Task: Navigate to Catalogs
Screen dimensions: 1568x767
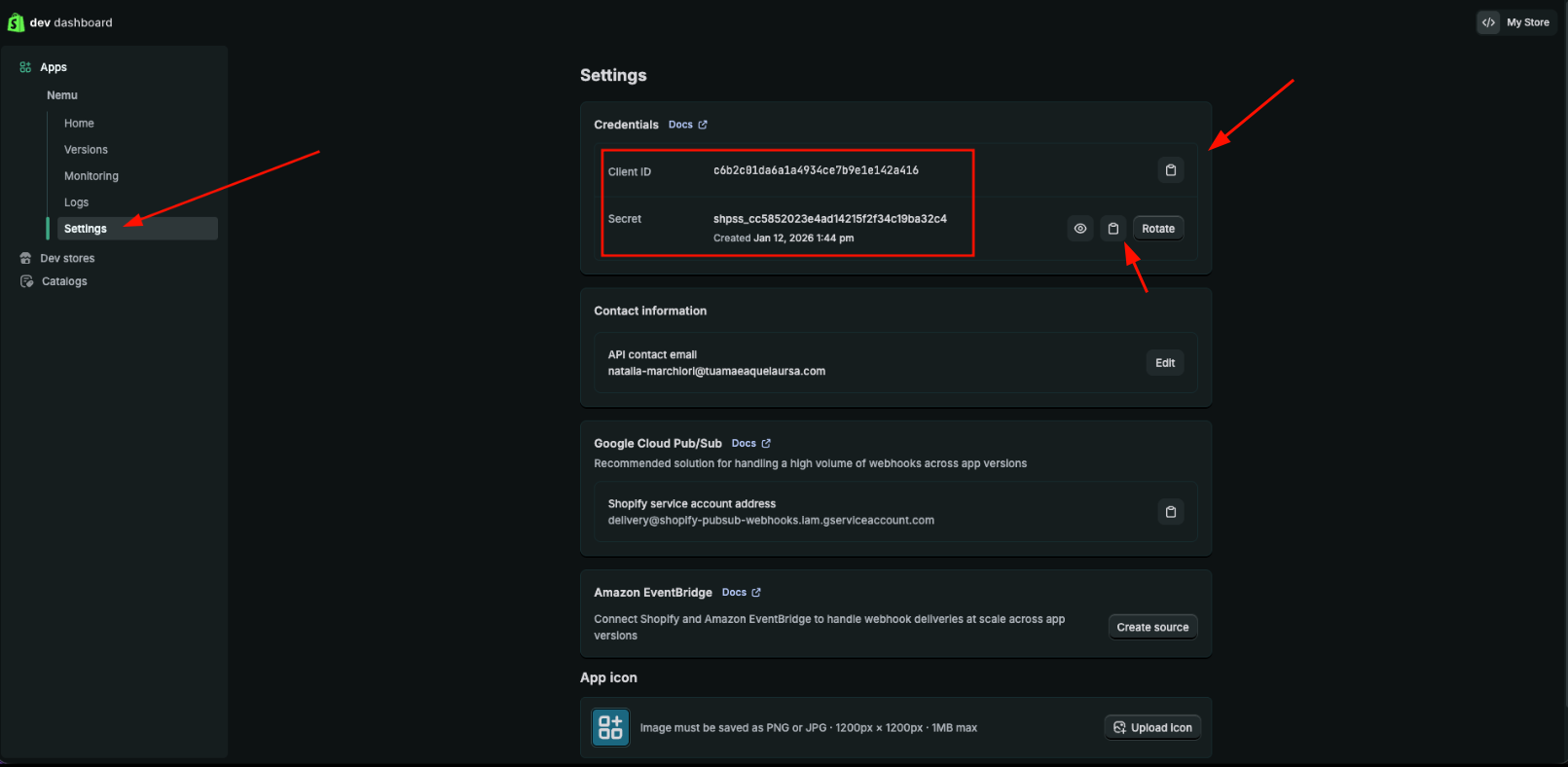Action: point(64,281)
